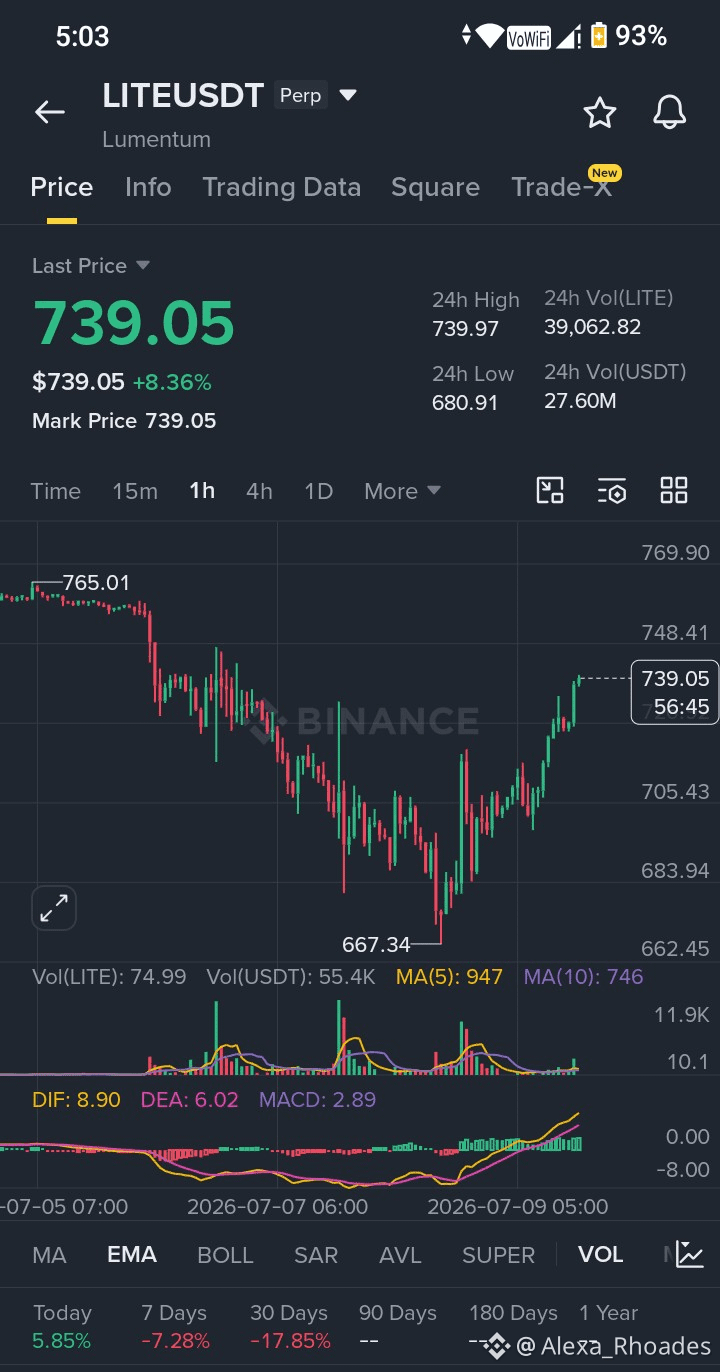Tap the +8.36% change value
This screenshot has width=720, height=1372.
[172, 382]
